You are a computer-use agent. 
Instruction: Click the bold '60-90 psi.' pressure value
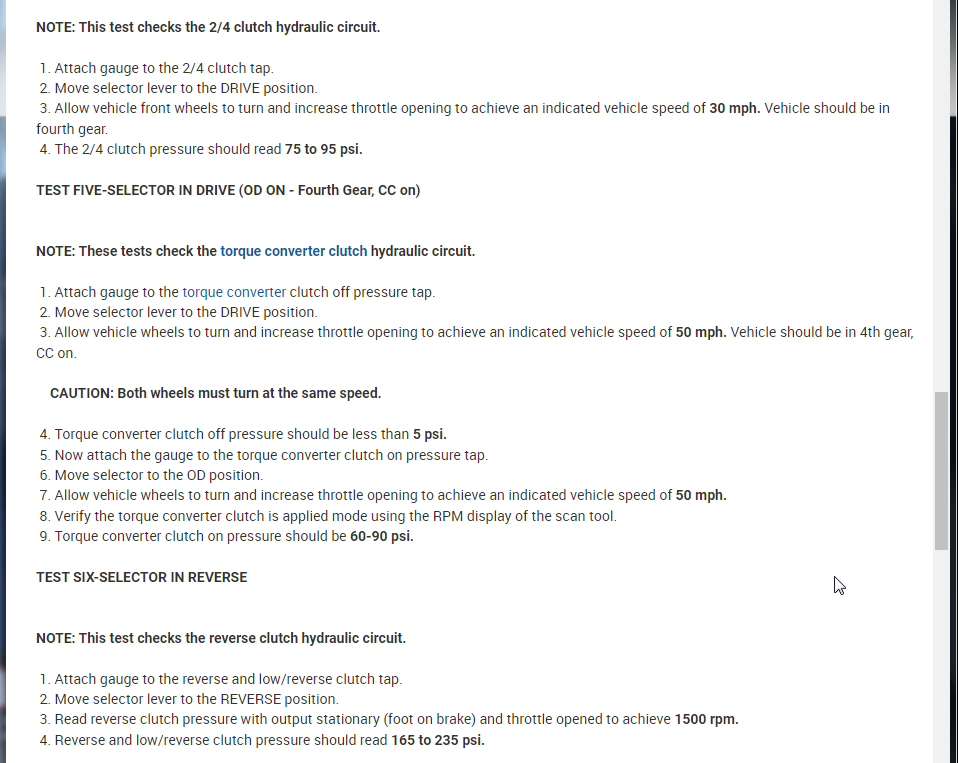coord(382,536)
